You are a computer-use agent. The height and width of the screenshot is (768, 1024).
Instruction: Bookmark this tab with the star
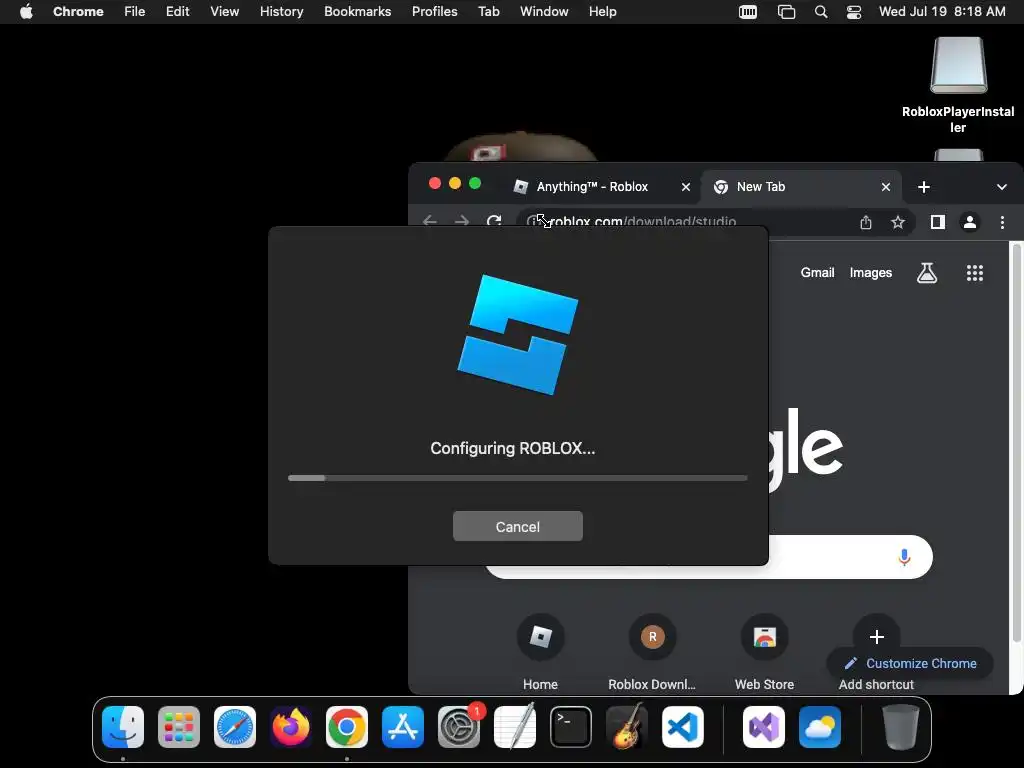(898, 222)
